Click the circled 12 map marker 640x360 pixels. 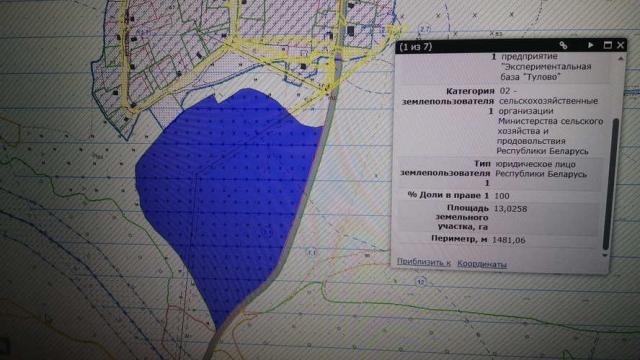pos(421,282)
